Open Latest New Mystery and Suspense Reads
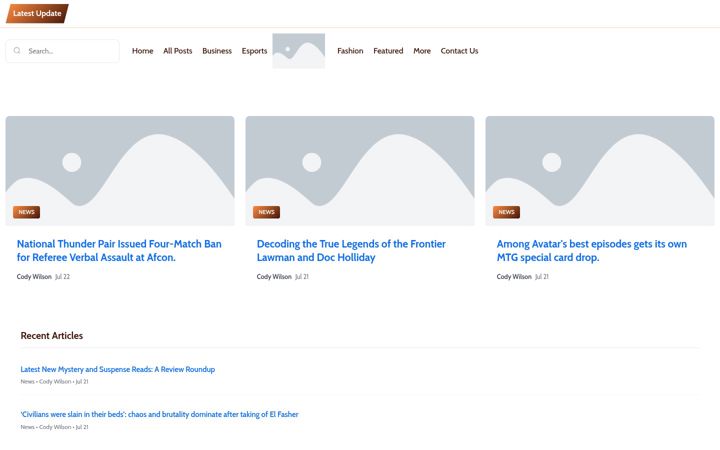This screenshot has height=450, width=720. tap(118, 369)
